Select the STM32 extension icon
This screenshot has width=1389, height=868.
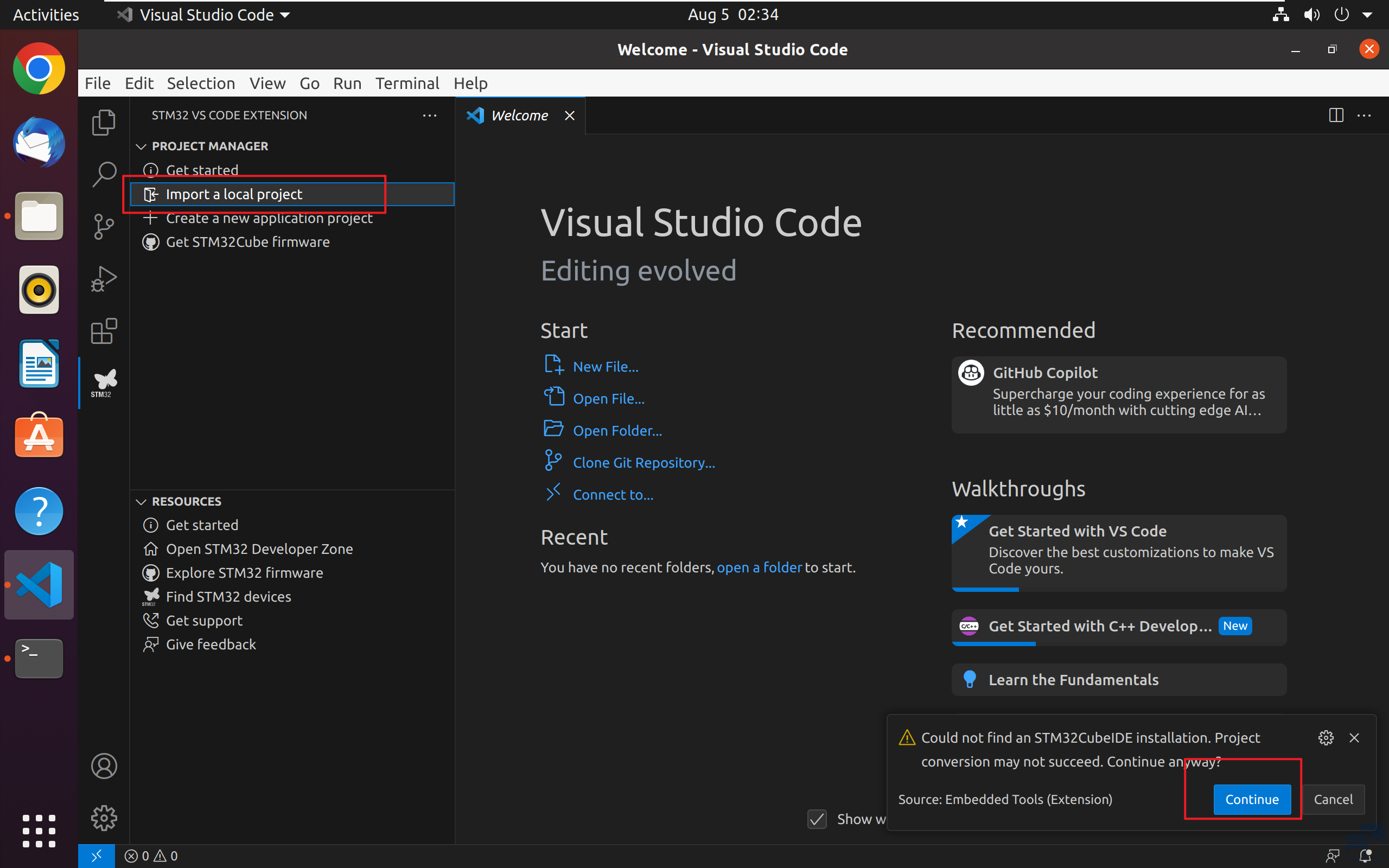tap(104, 383)
